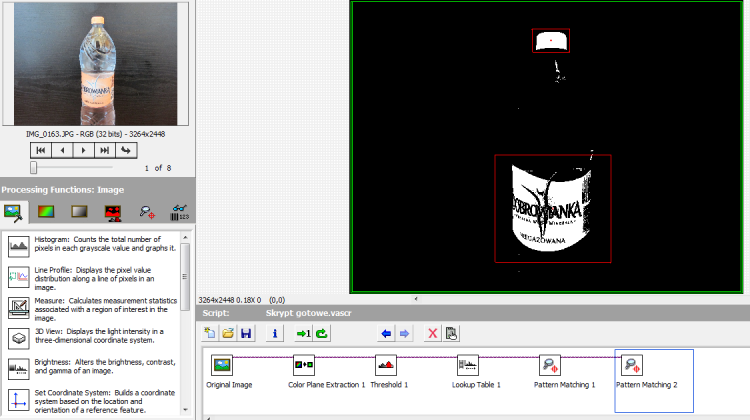
Task: Select the Line Profile function icon
Action: pos(19,277)
